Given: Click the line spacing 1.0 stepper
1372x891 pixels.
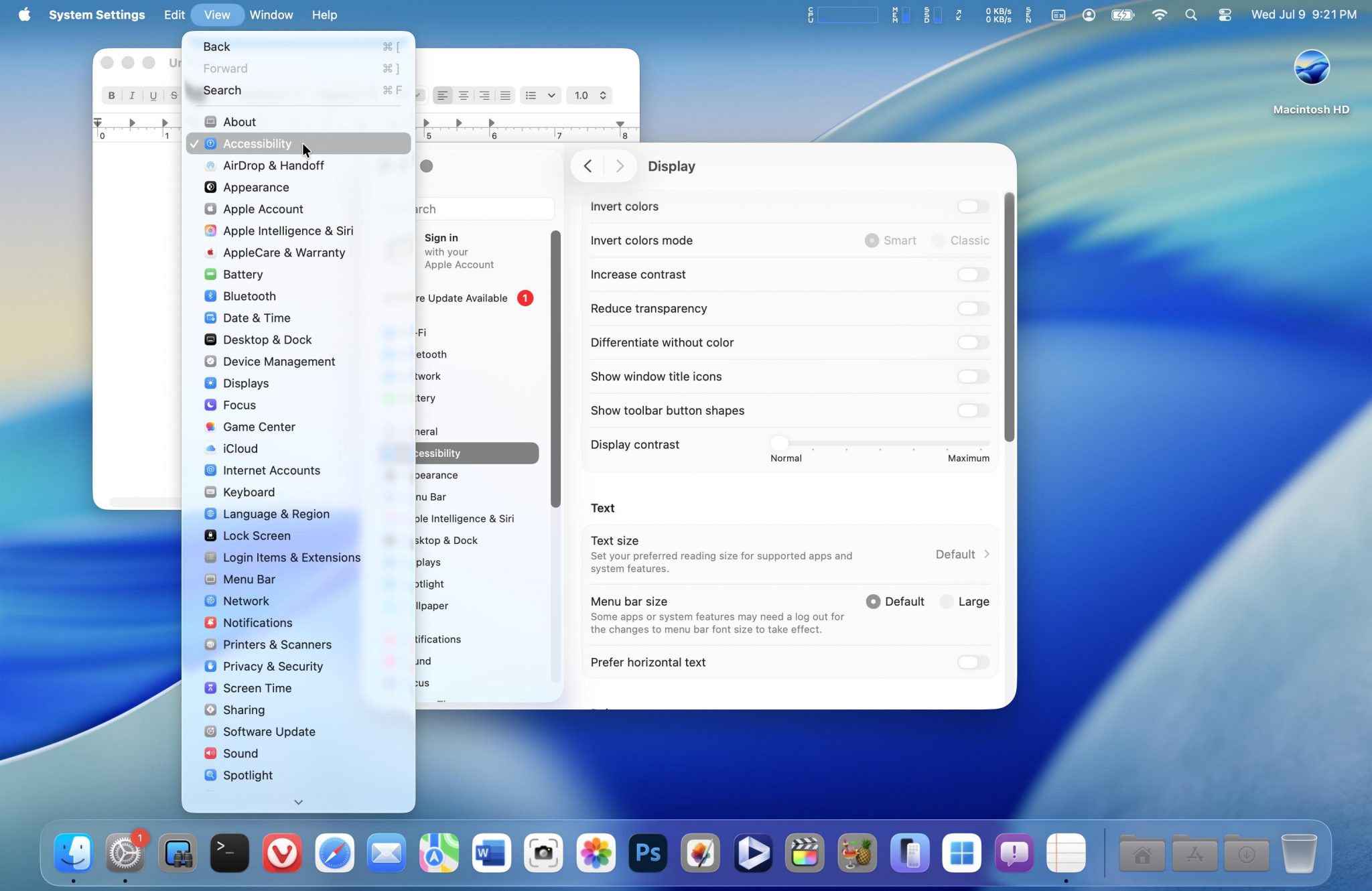Looking at the screenshot, I should point(602,95).
